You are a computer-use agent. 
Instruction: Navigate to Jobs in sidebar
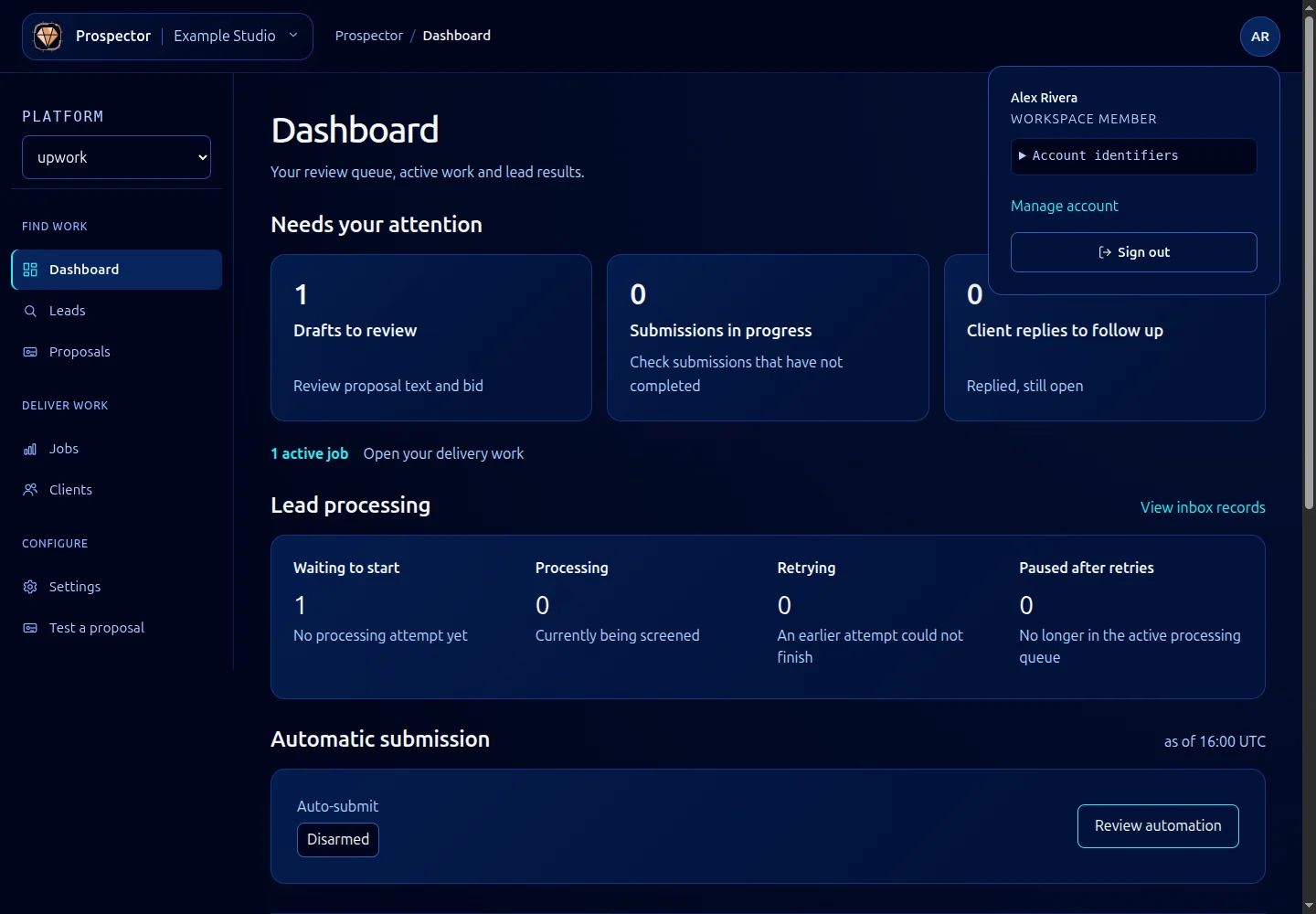point(116,449)
